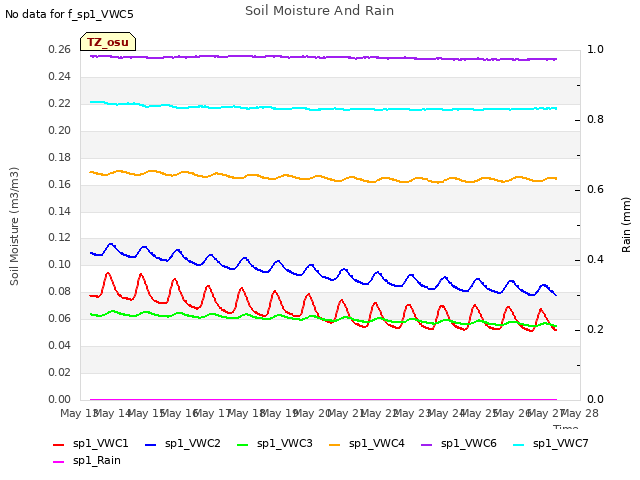Click the Rain (mm) axis label

626,225
